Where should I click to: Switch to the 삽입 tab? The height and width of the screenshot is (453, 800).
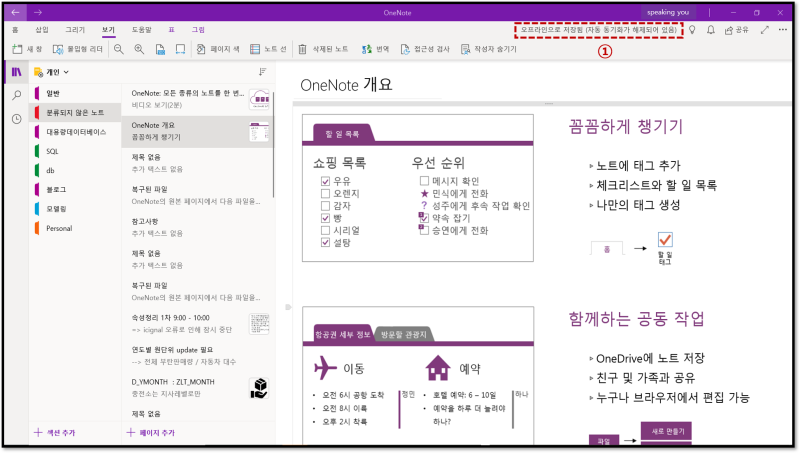(x=42, y=30)
